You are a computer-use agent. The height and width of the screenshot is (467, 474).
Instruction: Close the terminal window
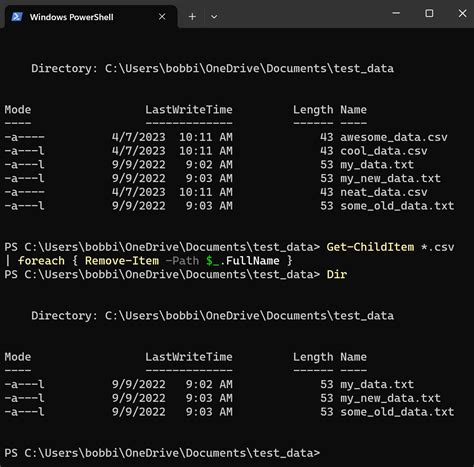(x=462, y=13)
